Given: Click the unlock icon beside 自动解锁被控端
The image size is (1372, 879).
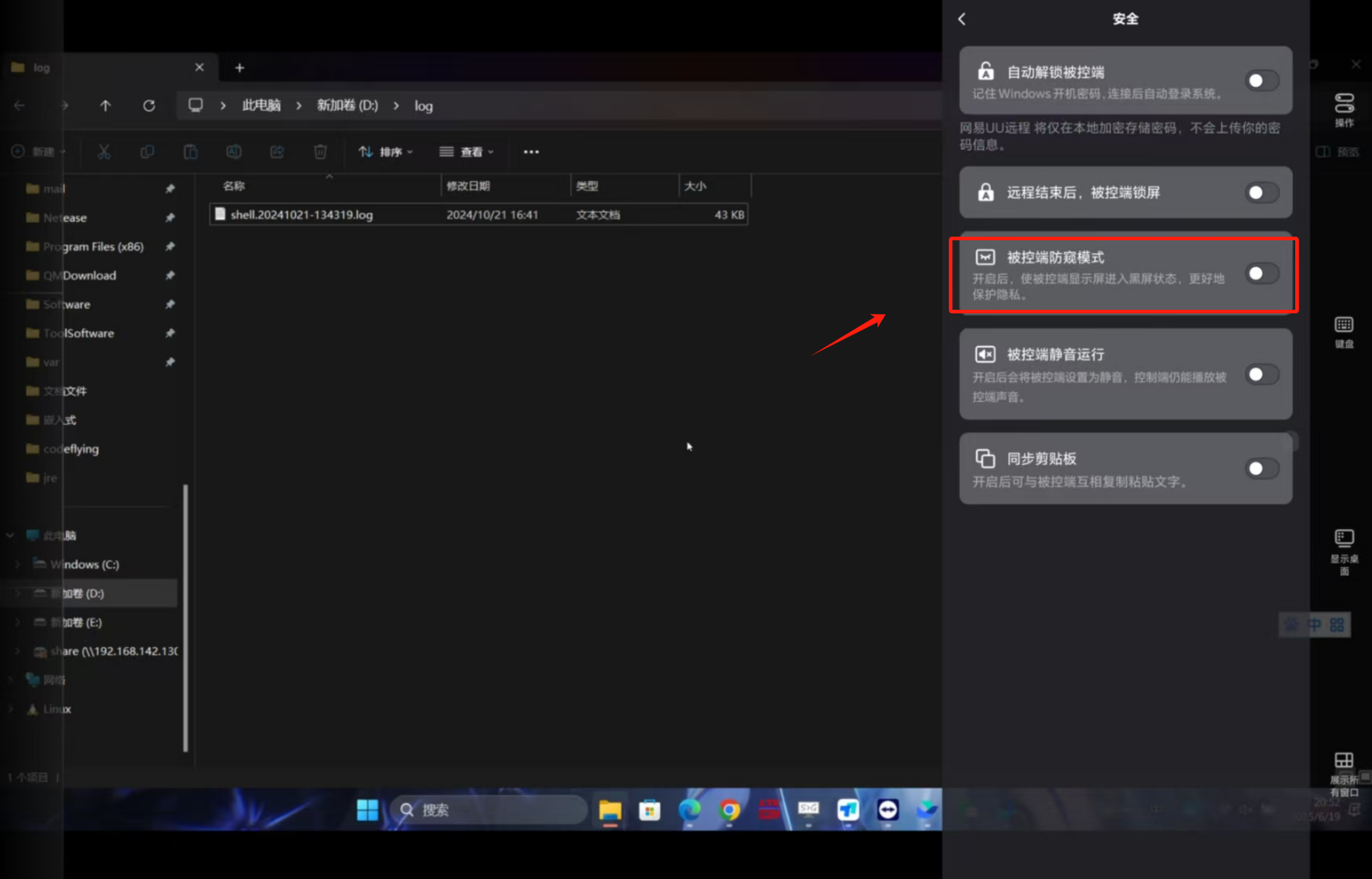Looking at the screenshot, I should (x=985, y=70).
